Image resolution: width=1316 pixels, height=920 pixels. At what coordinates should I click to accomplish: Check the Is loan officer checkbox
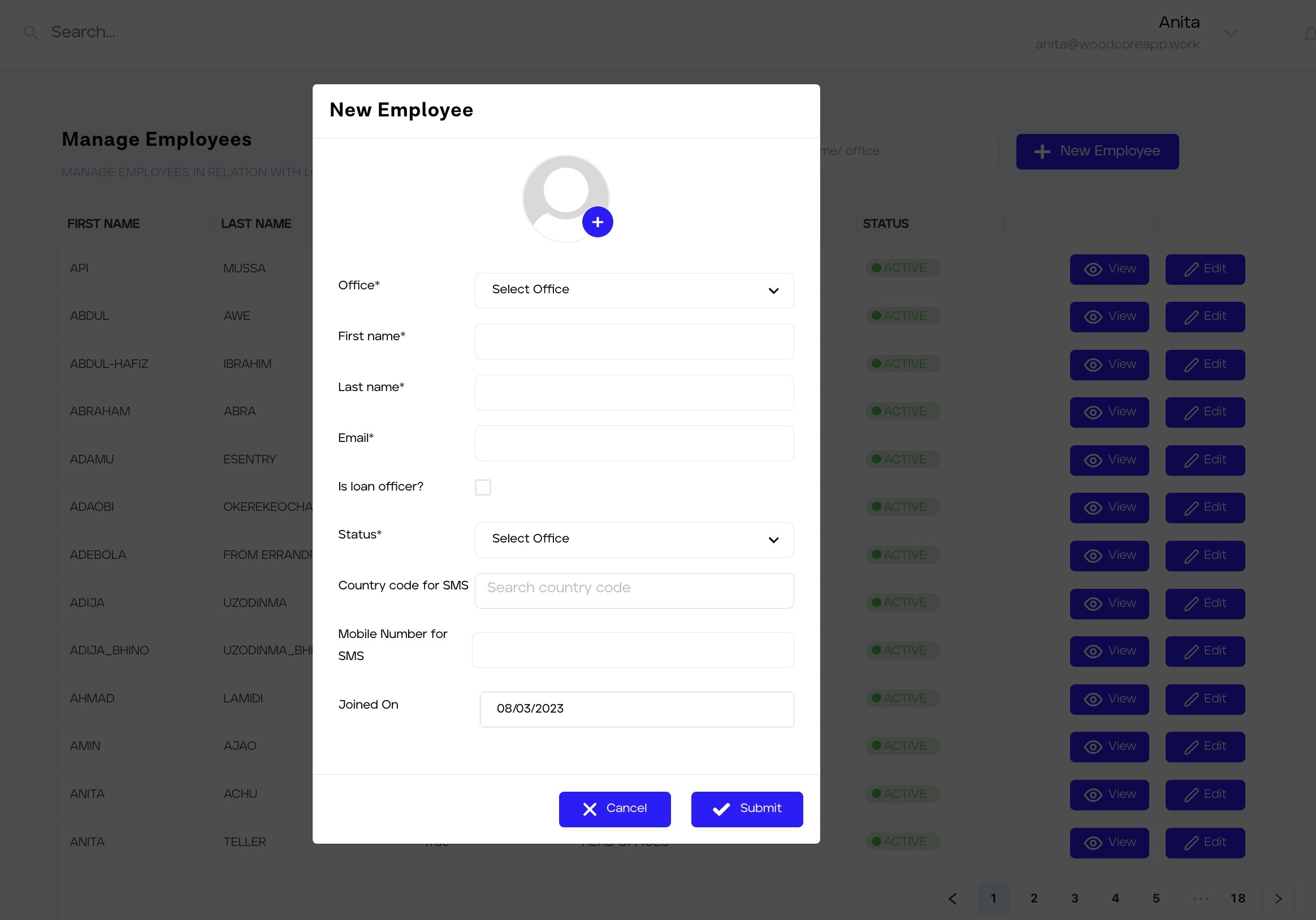coord(483,487)
